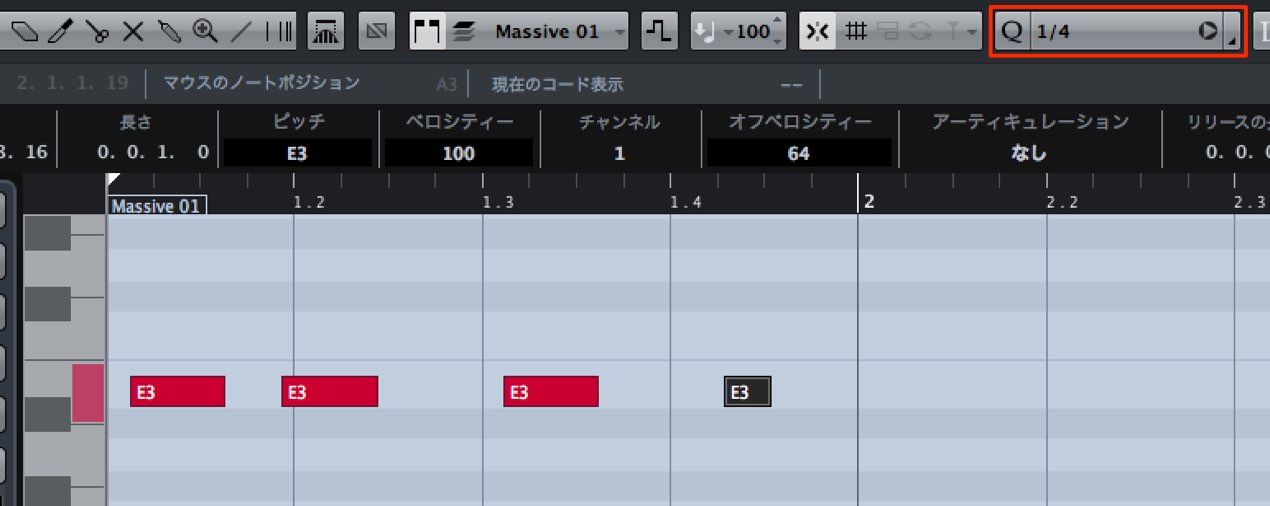
Task: Edit the length value 0. 0. 1. 0
Action: coord(154,153)
